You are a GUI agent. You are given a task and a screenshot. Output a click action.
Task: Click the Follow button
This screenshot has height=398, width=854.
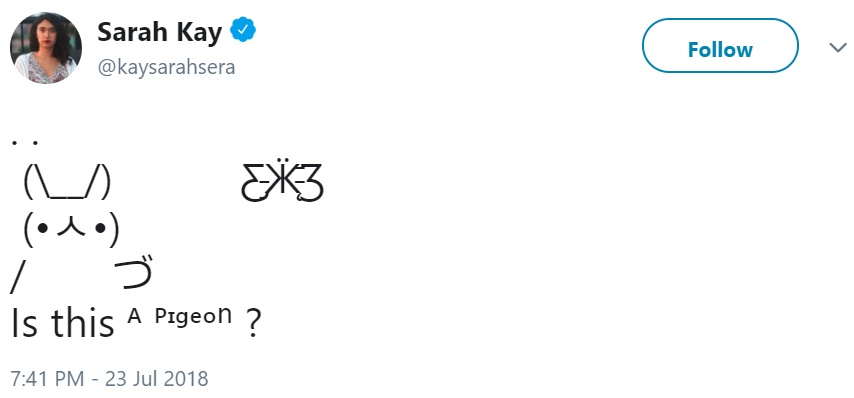720,46
